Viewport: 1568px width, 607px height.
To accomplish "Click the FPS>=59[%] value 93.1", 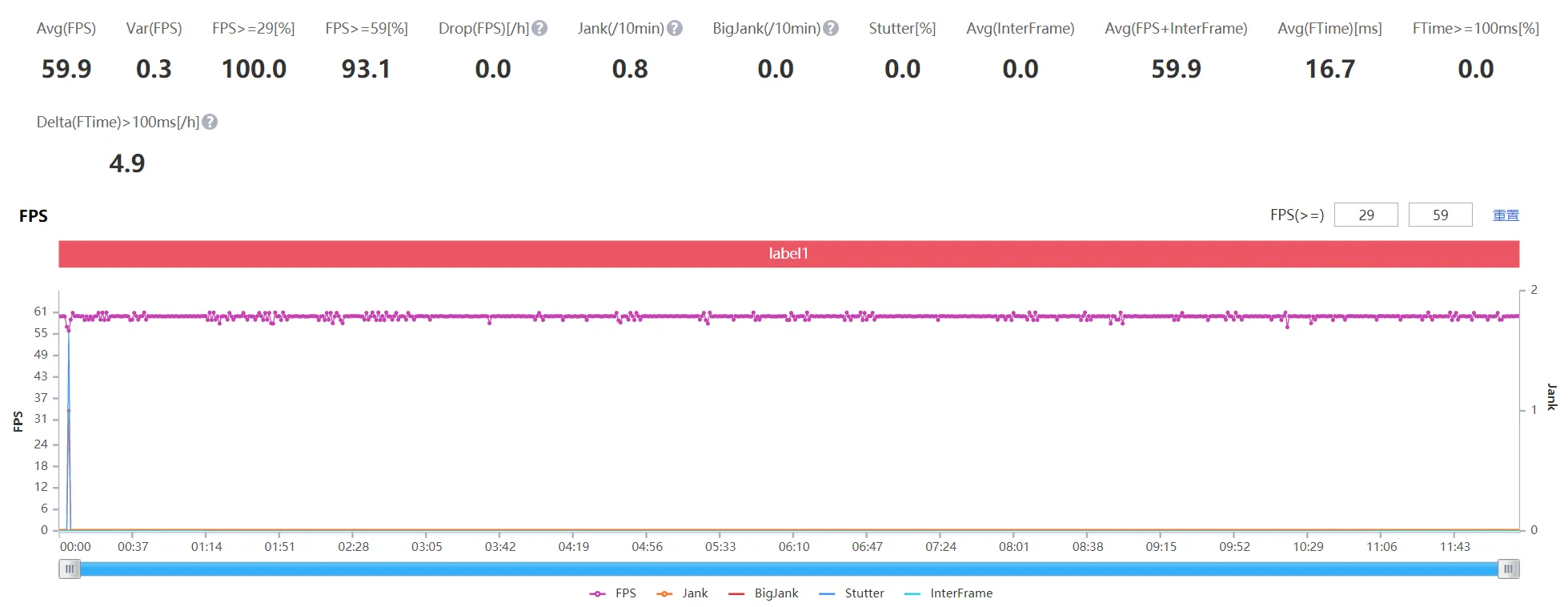I will (x=367, y=69).
